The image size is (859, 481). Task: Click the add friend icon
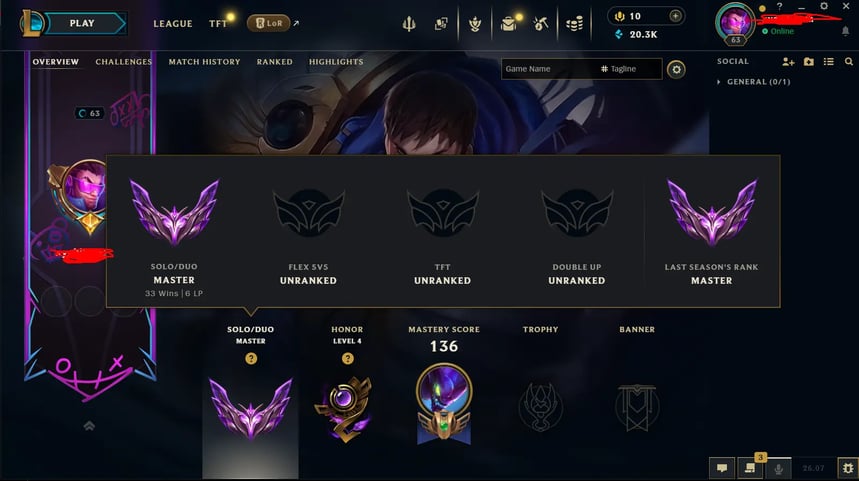pos(788,62)
